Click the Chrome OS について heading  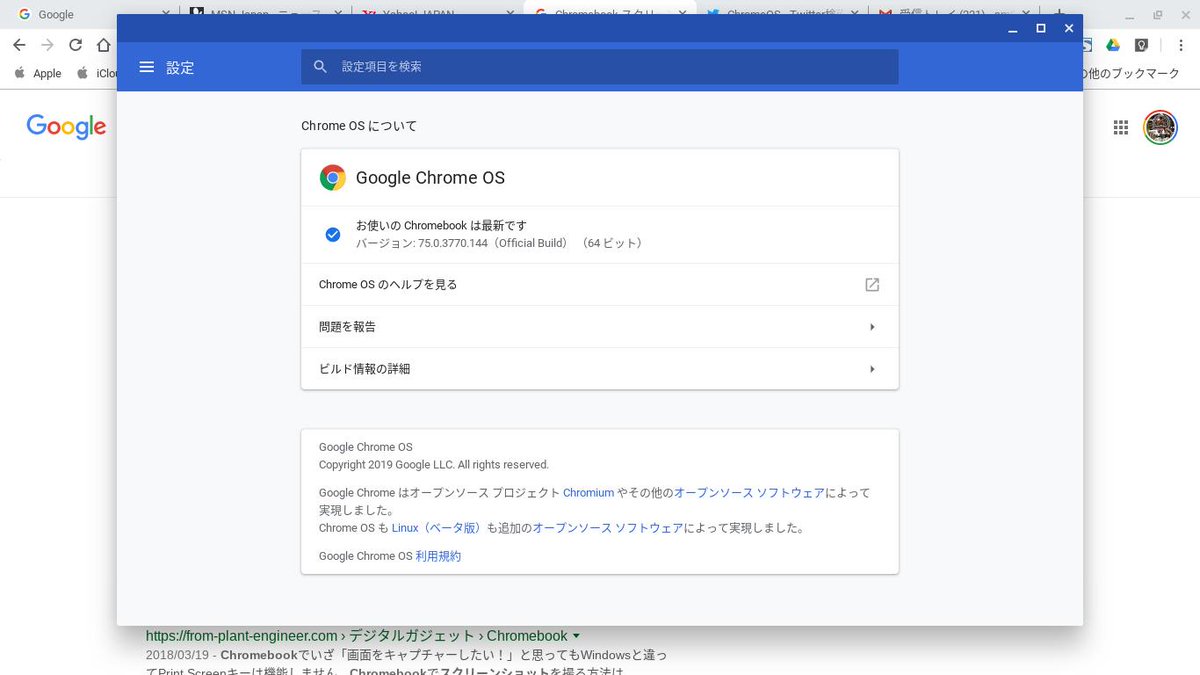359,126
